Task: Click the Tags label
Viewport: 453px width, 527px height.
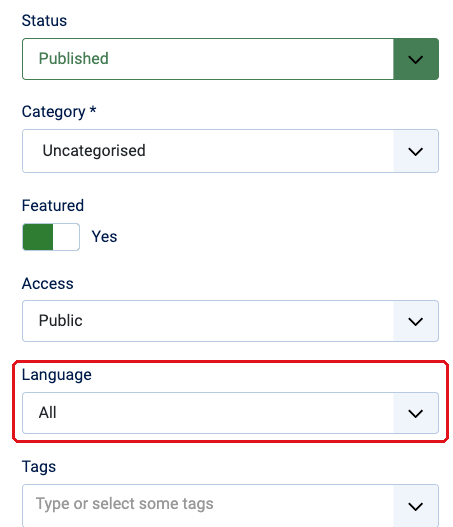Action: 39,467
